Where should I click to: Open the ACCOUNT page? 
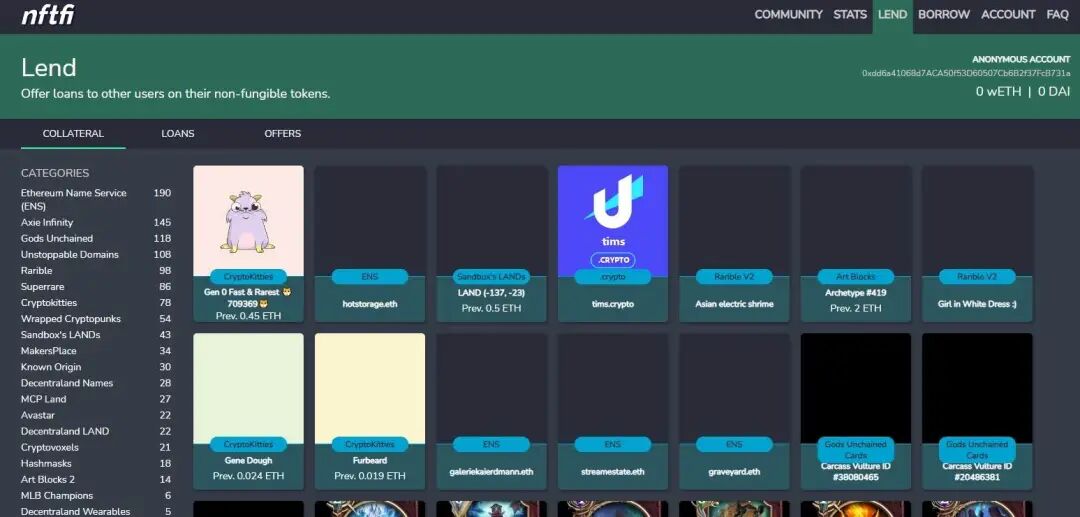pyautogui.click(x=1008, y=14)
